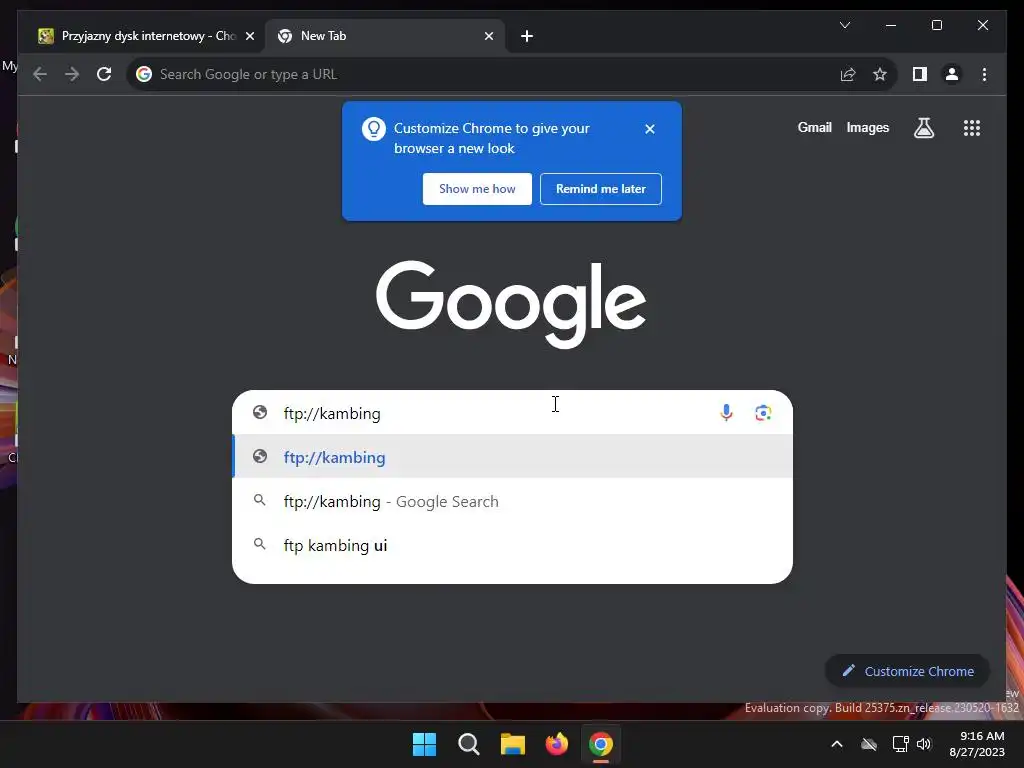This screenshot has width=1024, height=768.
Task: Open the Google apps grid
Action: coord(972,128)
